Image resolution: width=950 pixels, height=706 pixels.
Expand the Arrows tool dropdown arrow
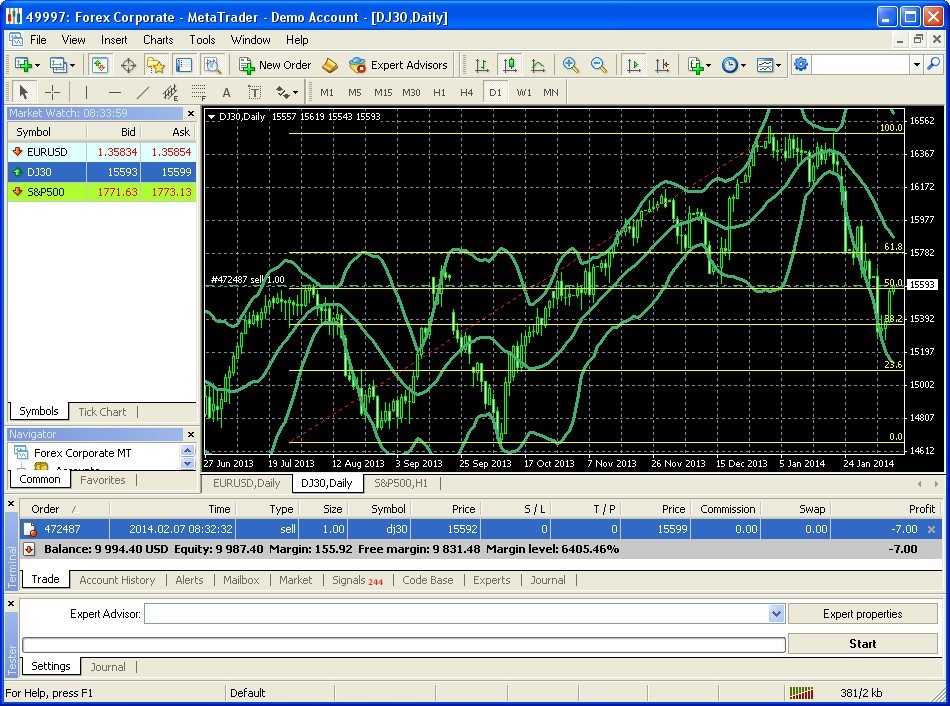pyautogui.click(x=296, y=93)
